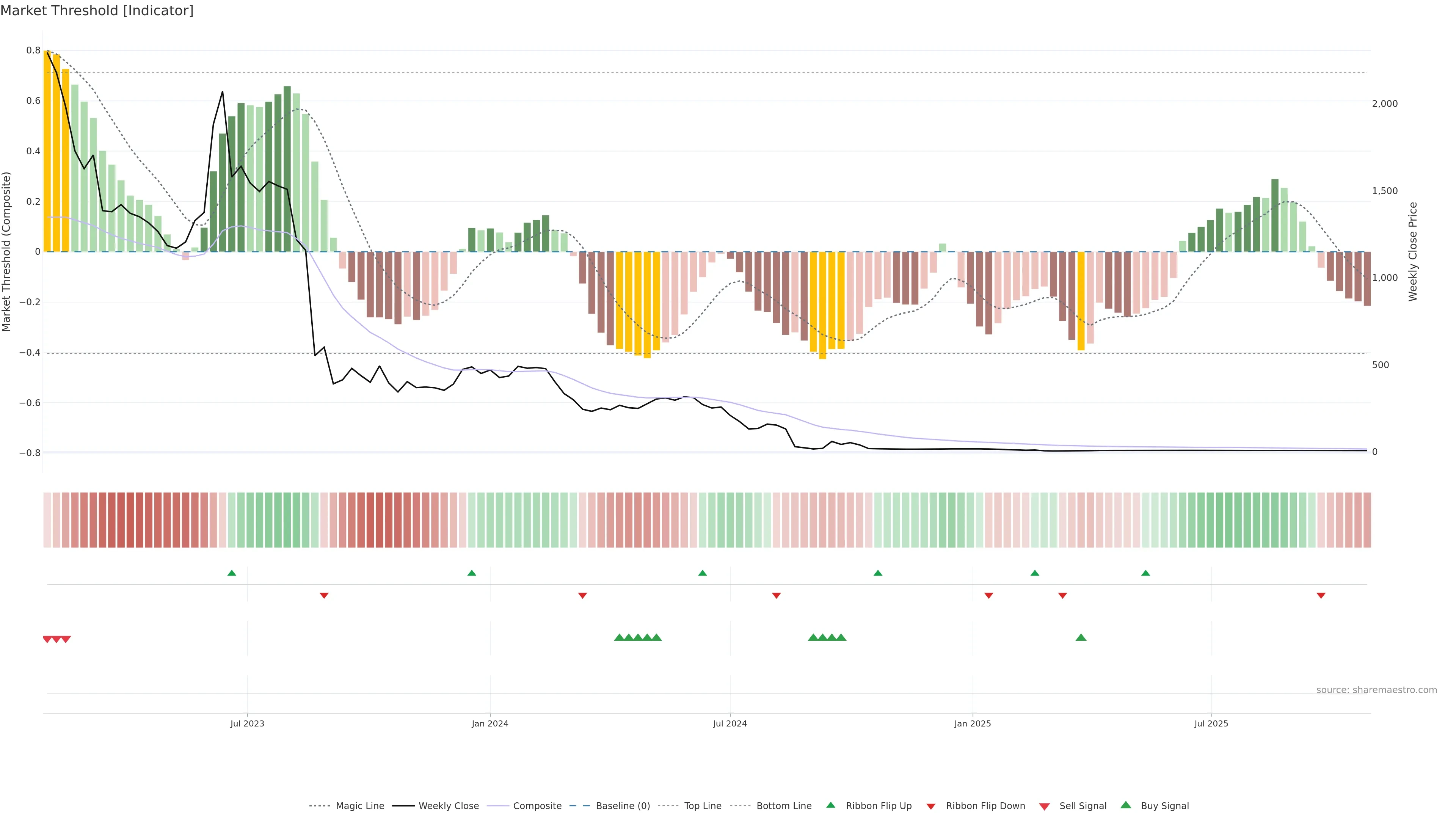Click the Sell Signal legend marker
The image size is (1456, 819).
pos(1044,806)
